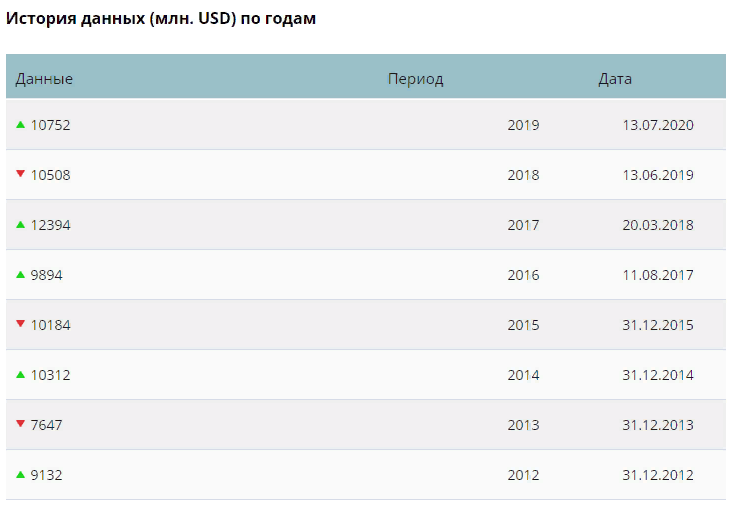This screenshot has width=735, height=515.
Task: Click the date 31.12.2013
Action: click(x=657, y=425)
